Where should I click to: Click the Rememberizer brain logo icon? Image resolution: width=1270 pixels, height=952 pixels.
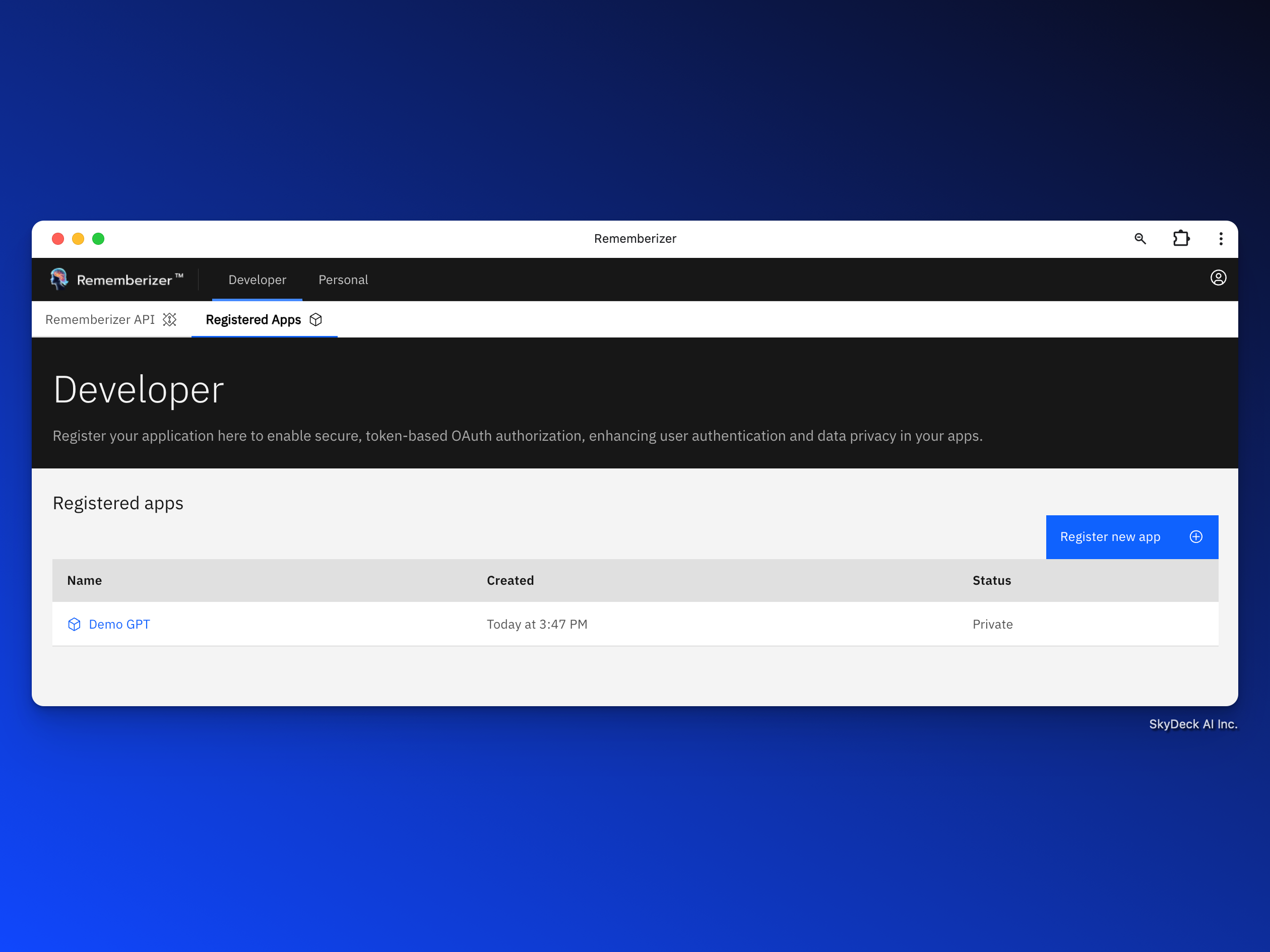coord(58,279)
